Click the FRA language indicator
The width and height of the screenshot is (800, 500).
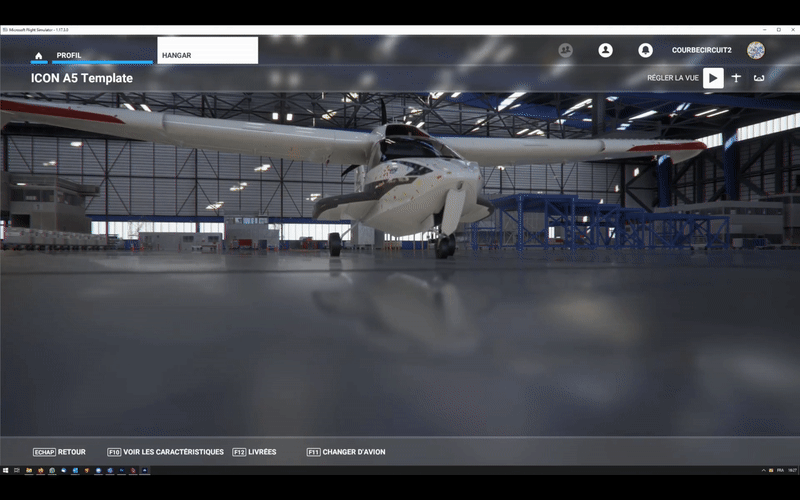click(x=780, y=470)
